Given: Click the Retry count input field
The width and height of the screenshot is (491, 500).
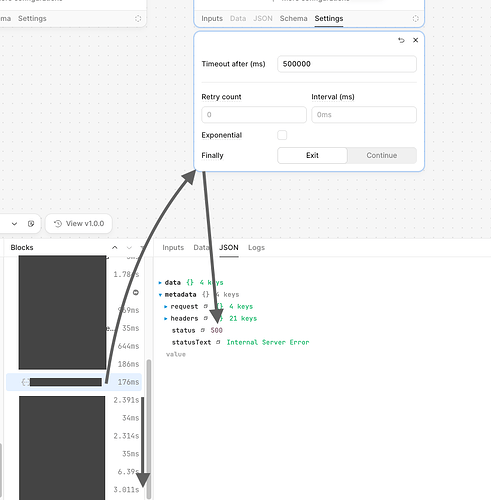Looking at the screenshot, I should pos(254,115).
